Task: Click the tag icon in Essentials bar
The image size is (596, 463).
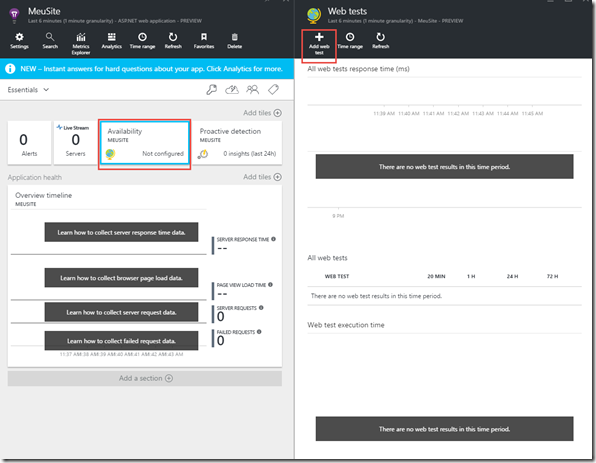Action: [273, 90]
